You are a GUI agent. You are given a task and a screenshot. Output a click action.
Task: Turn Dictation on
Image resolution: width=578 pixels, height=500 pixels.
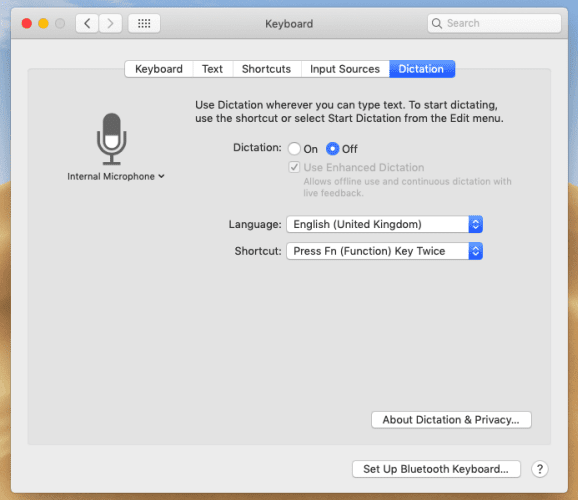(294, 149)
